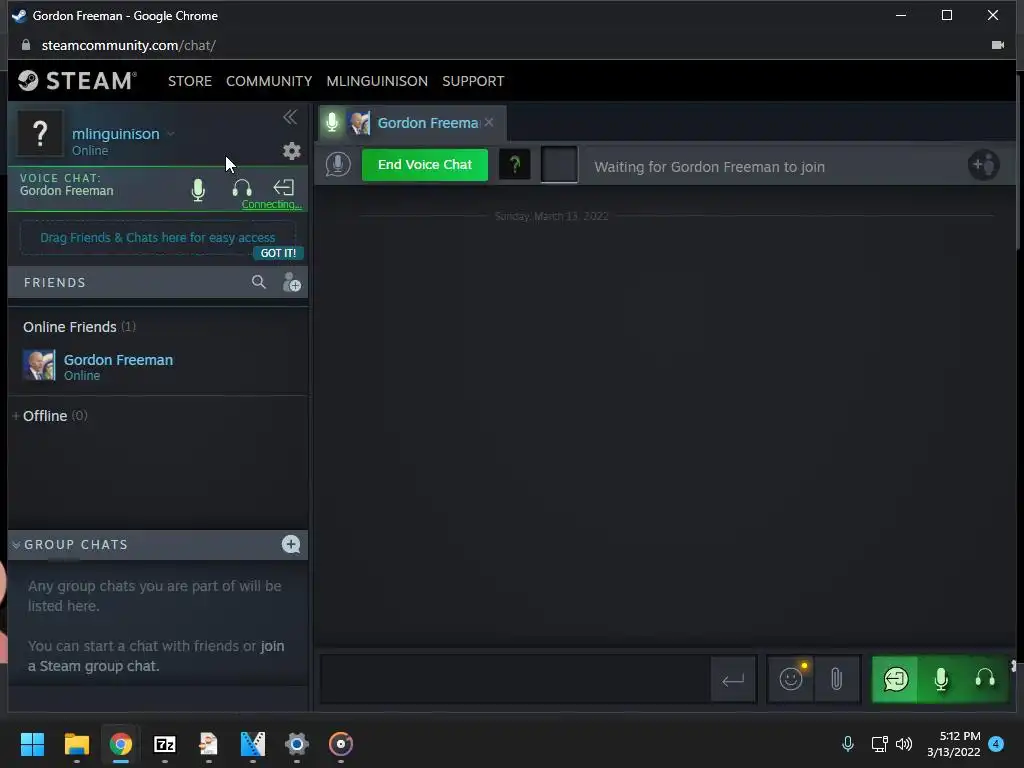Collapse the friends sidebar with double chevron
Screen dimensions: 1024x768
tap(290, 118)
